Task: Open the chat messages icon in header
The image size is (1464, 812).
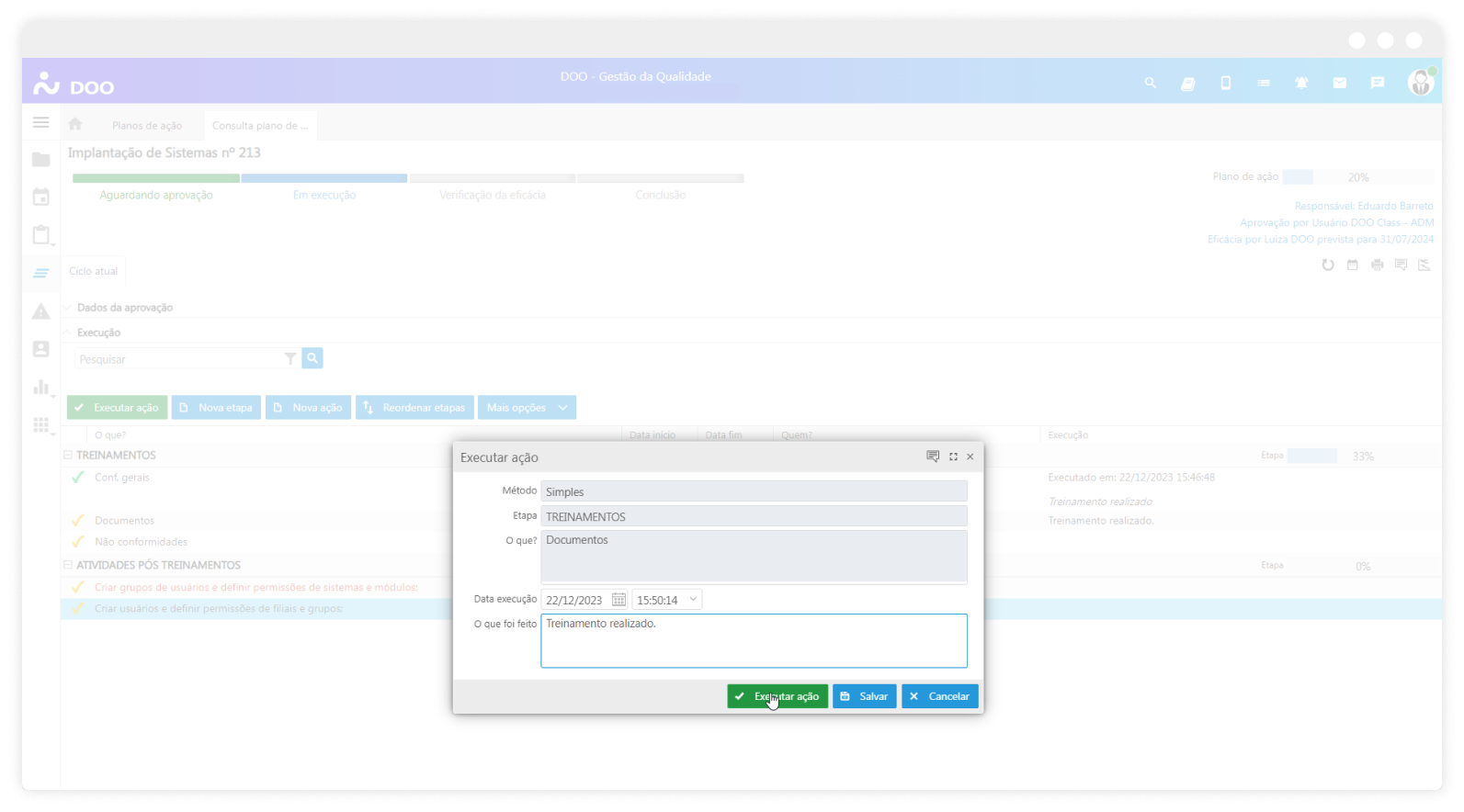Action: (1377, 83)
